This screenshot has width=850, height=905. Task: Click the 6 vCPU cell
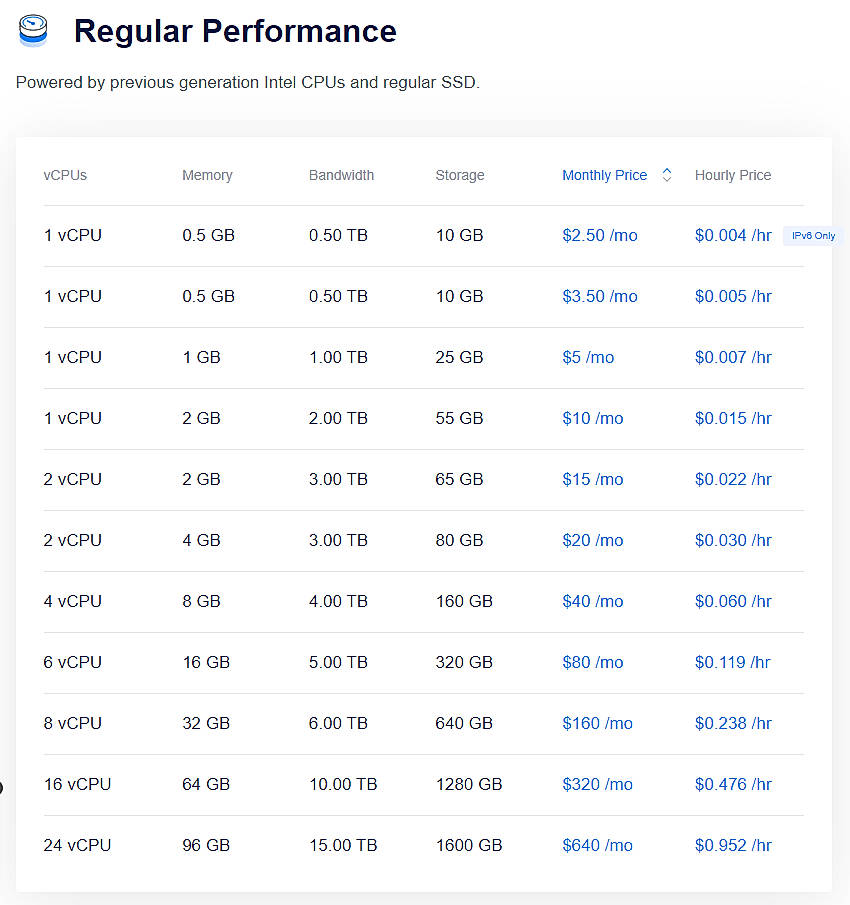pos(72,662)
